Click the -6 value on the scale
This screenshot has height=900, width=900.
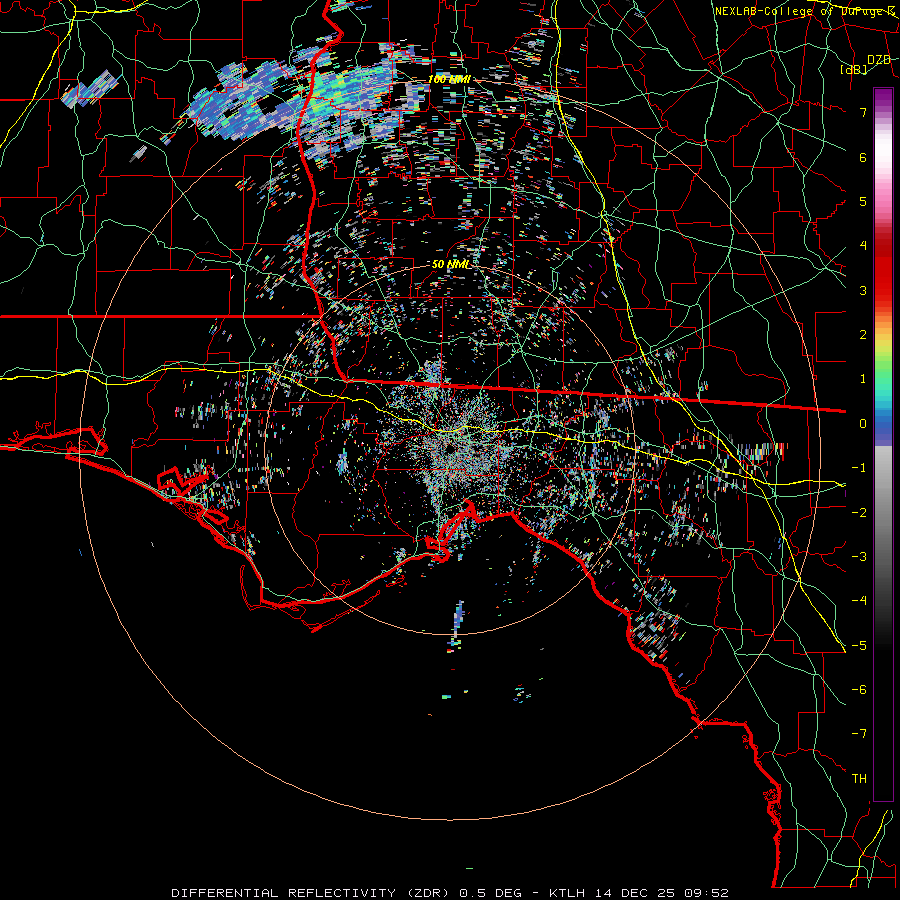tap(859, 689)
